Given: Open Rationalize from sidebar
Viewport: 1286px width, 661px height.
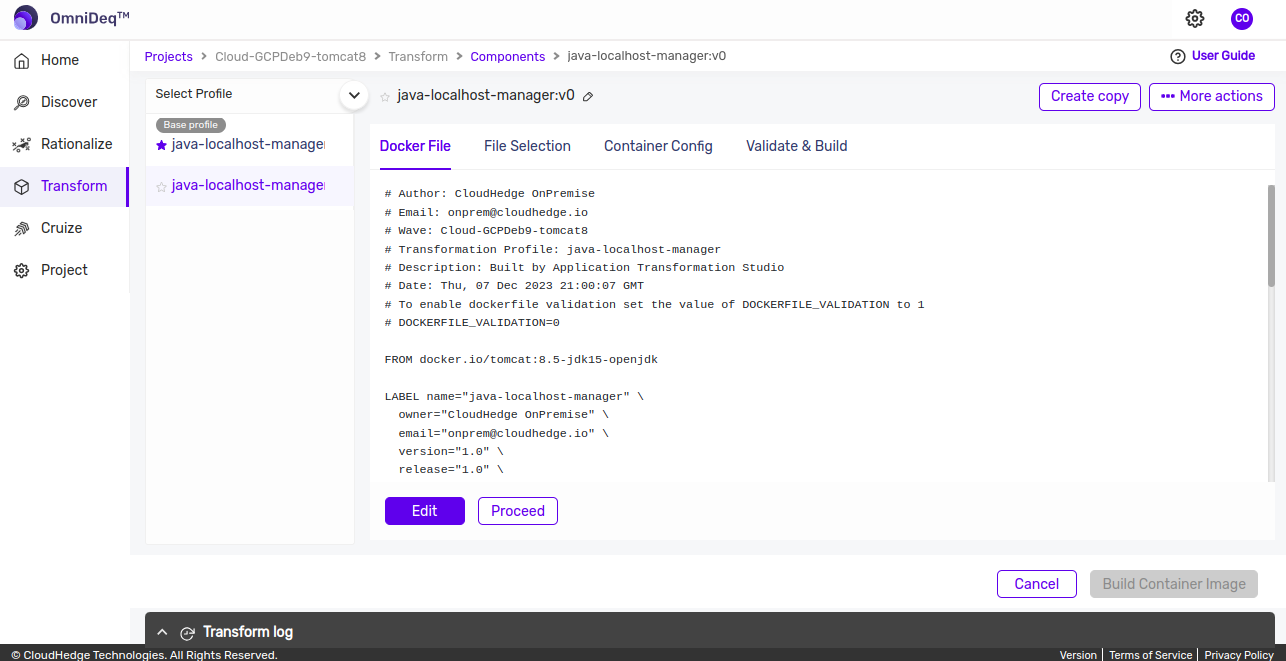Looking at the screenshot, I should (x=76, y=144).
